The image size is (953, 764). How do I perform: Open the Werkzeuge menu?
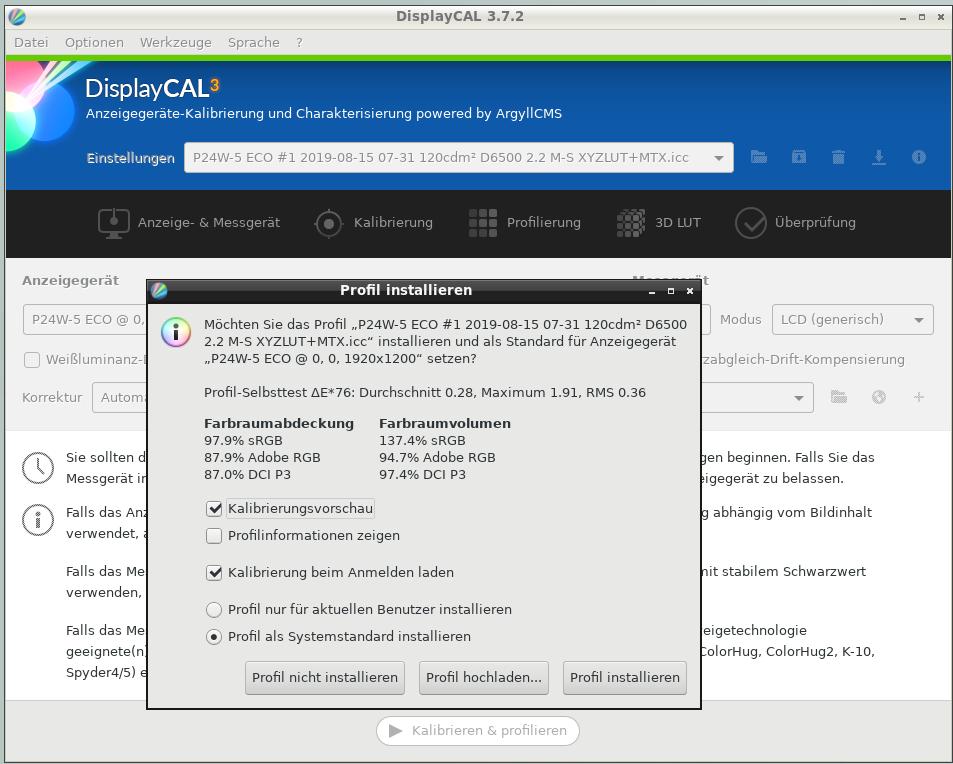point(175,42)
